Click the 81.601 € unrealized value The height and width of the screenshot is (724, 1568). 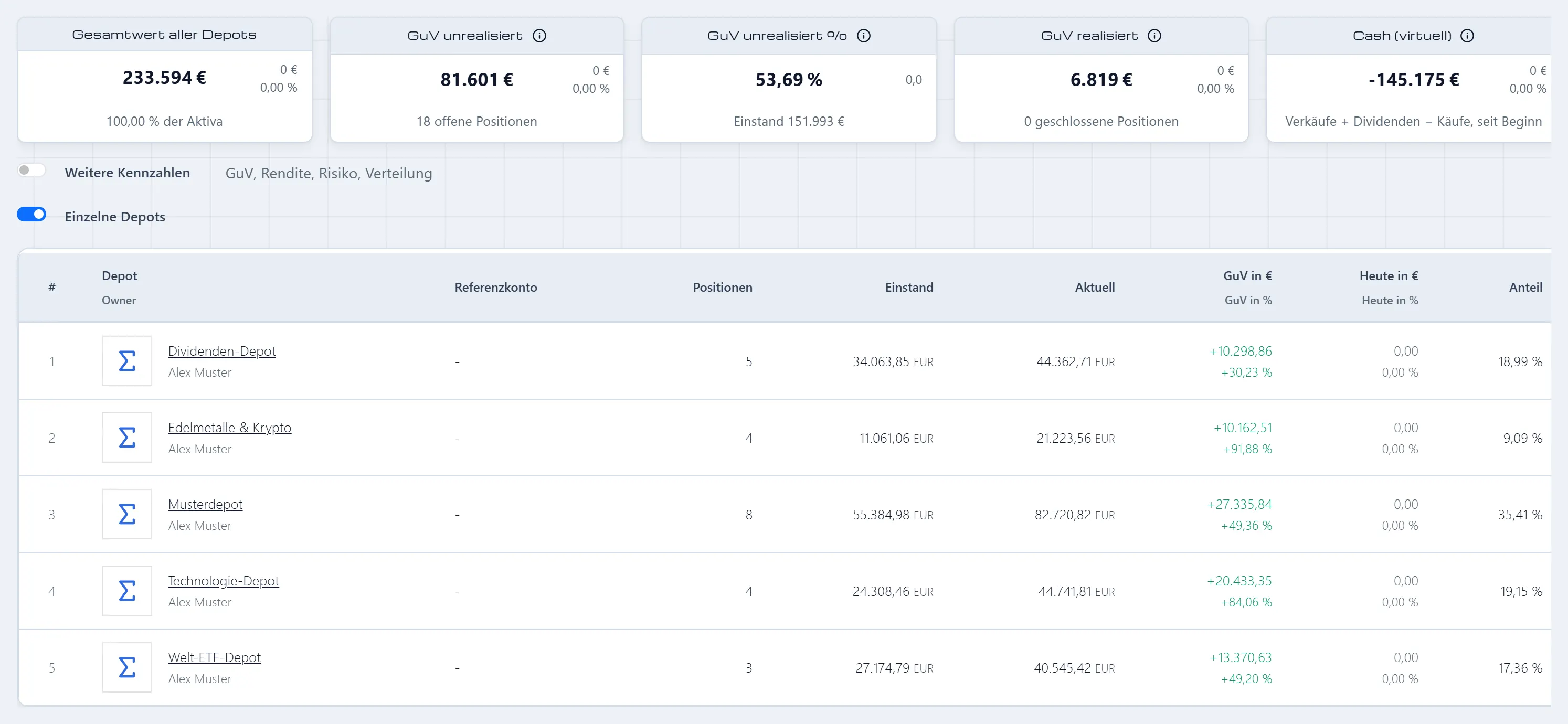[x=476, y=80]
